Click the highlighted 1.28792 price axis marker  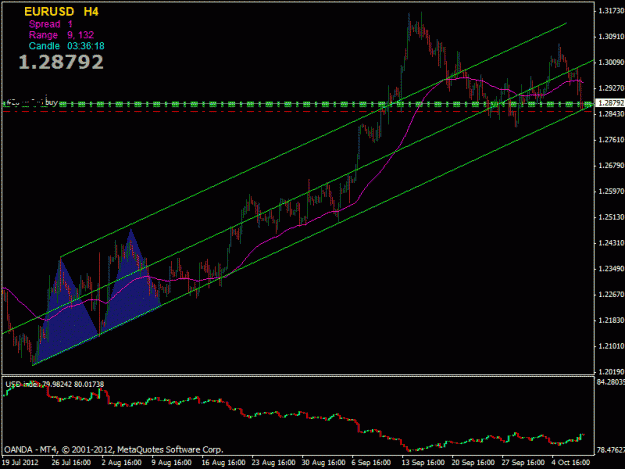610,103
